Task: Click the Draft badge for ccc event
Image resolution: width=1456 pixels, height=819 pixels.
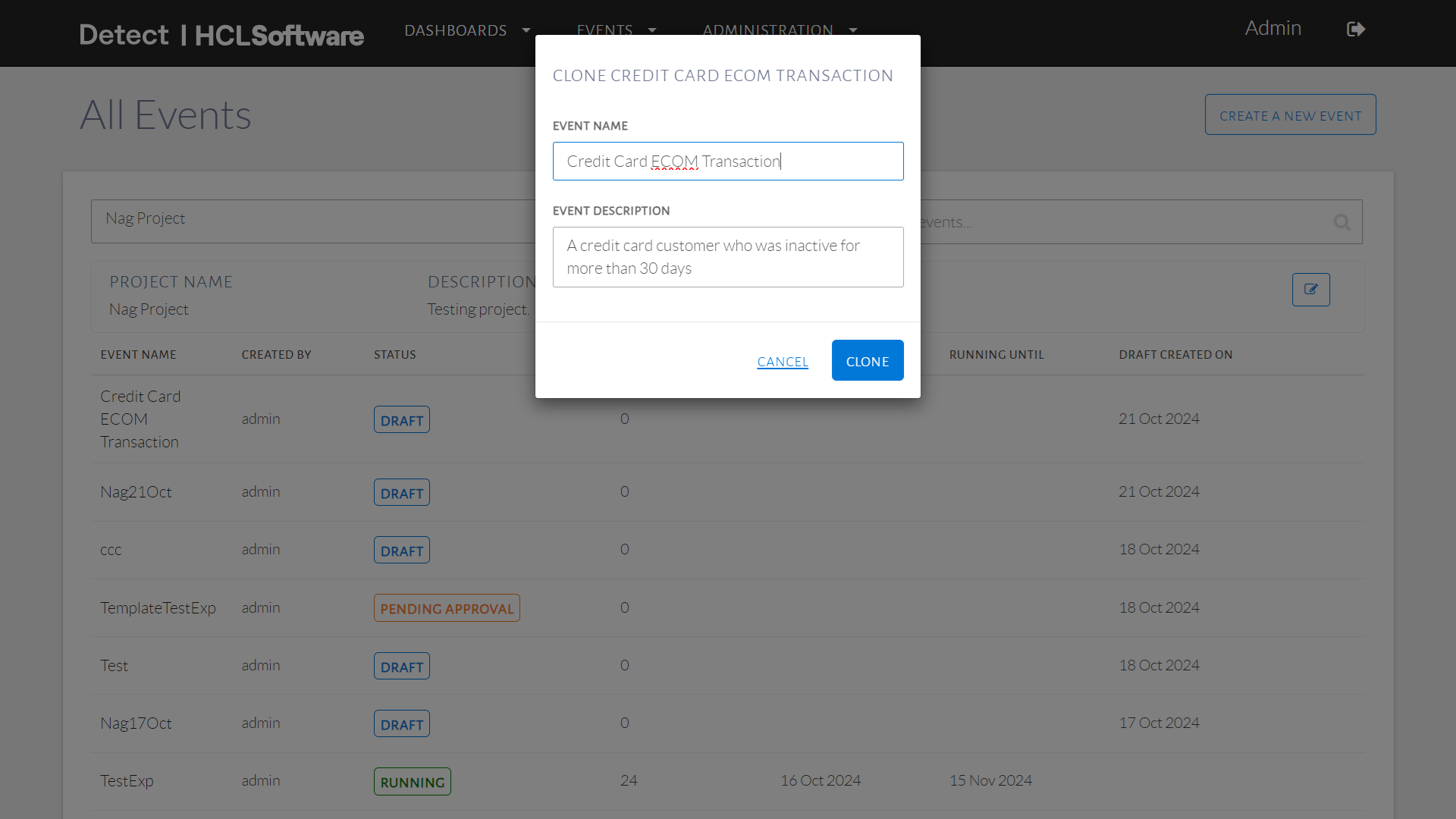Action: [401, 551]
